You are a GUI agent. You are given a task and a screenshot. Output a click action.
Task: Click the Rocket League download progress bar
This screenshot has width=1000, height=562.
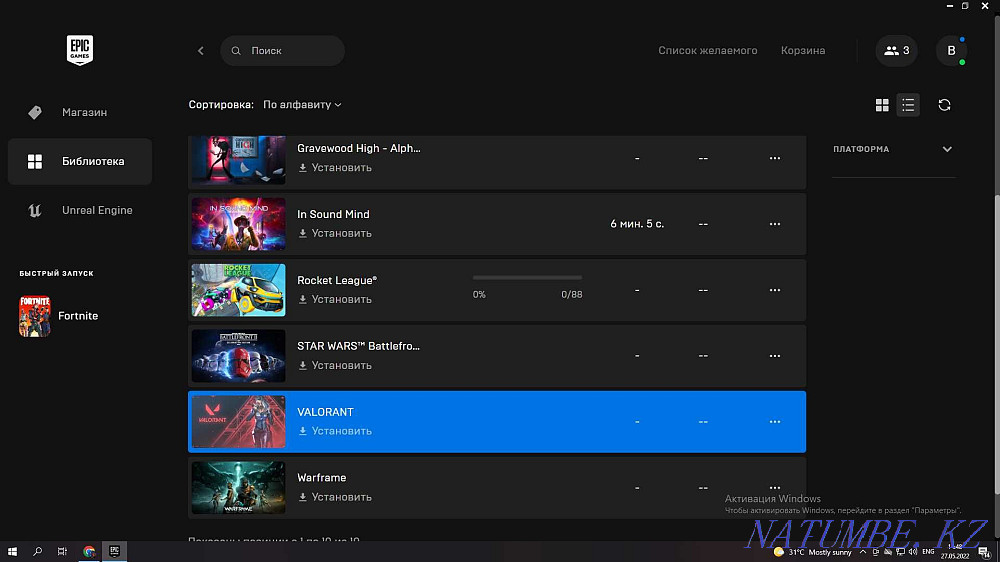click(x=527, y=278)
